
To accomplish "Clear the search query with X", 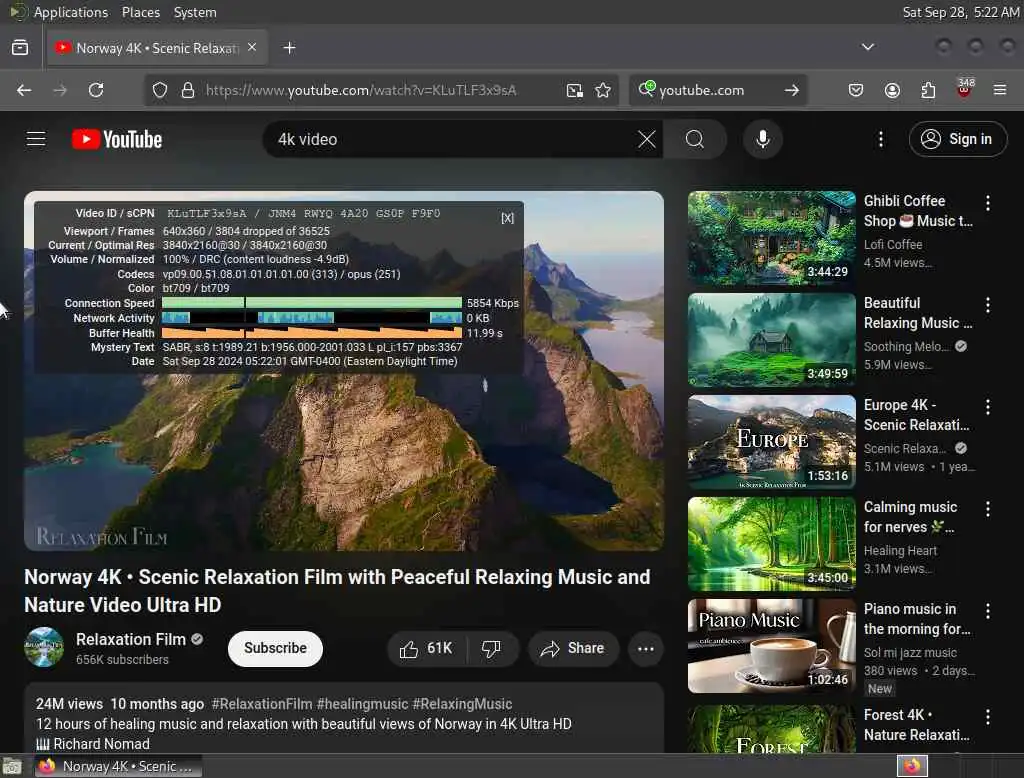I will (647, 139).
